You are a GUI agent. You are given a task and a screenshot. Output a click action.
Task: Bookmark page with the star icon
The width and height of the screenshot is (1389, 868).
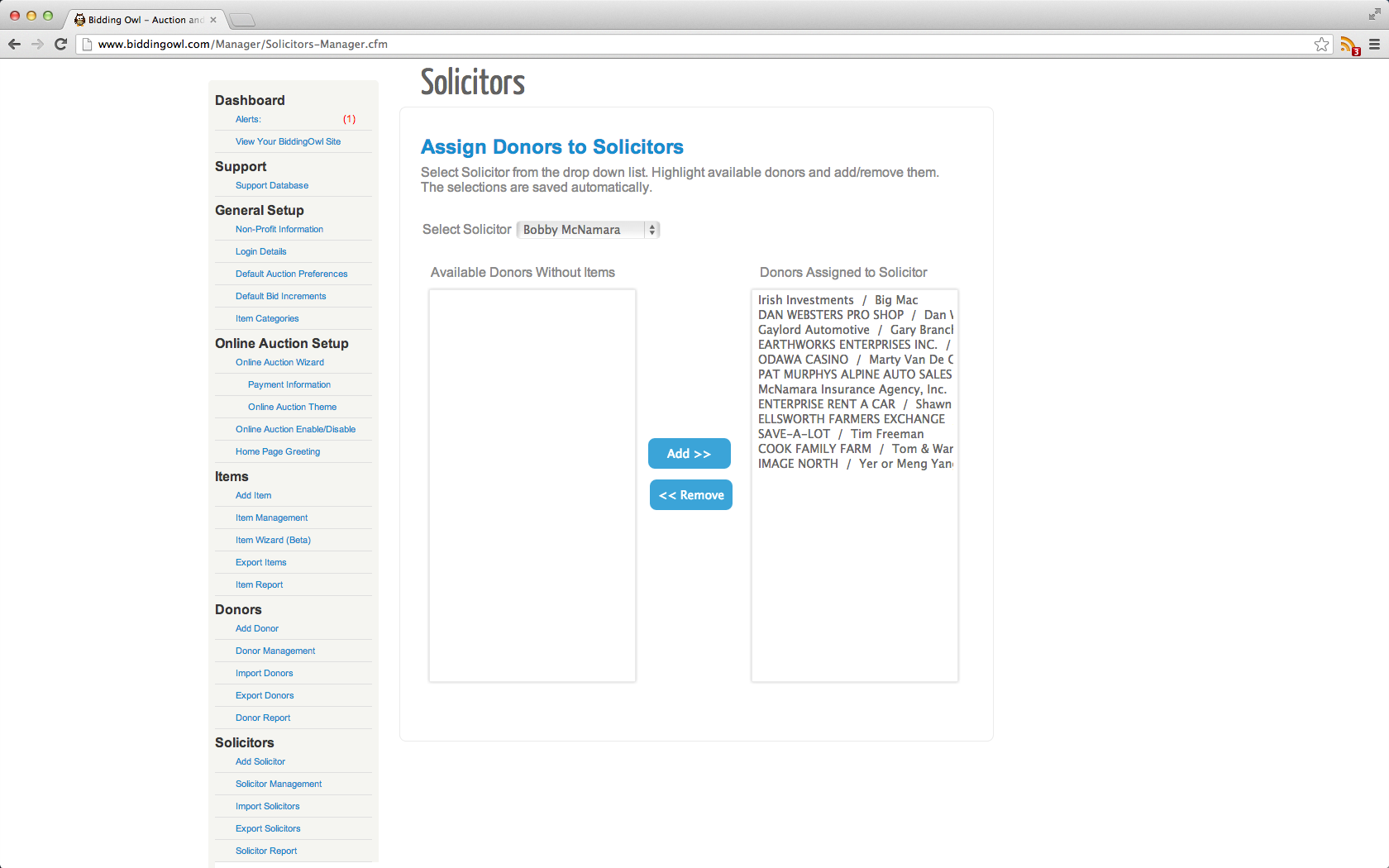(1321, 45)
